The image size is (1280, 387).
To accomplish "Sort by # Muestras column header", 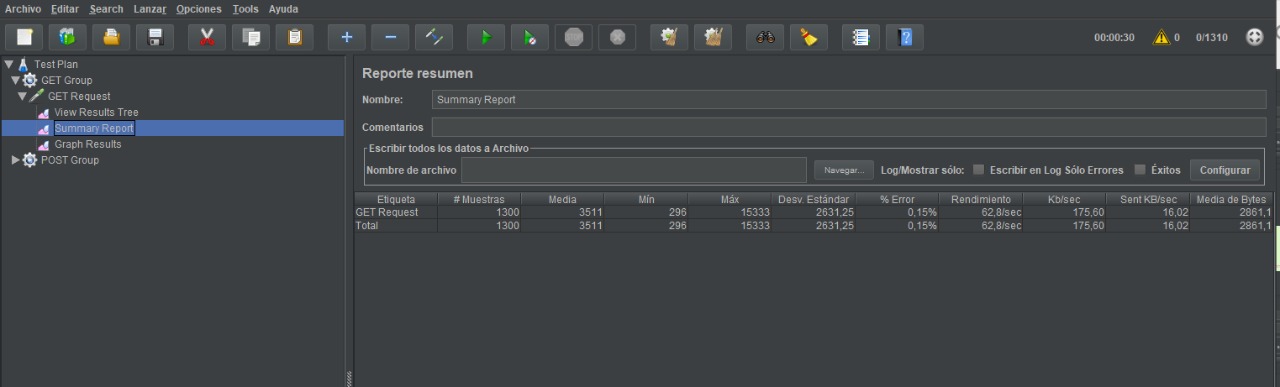I will (479, 199).
